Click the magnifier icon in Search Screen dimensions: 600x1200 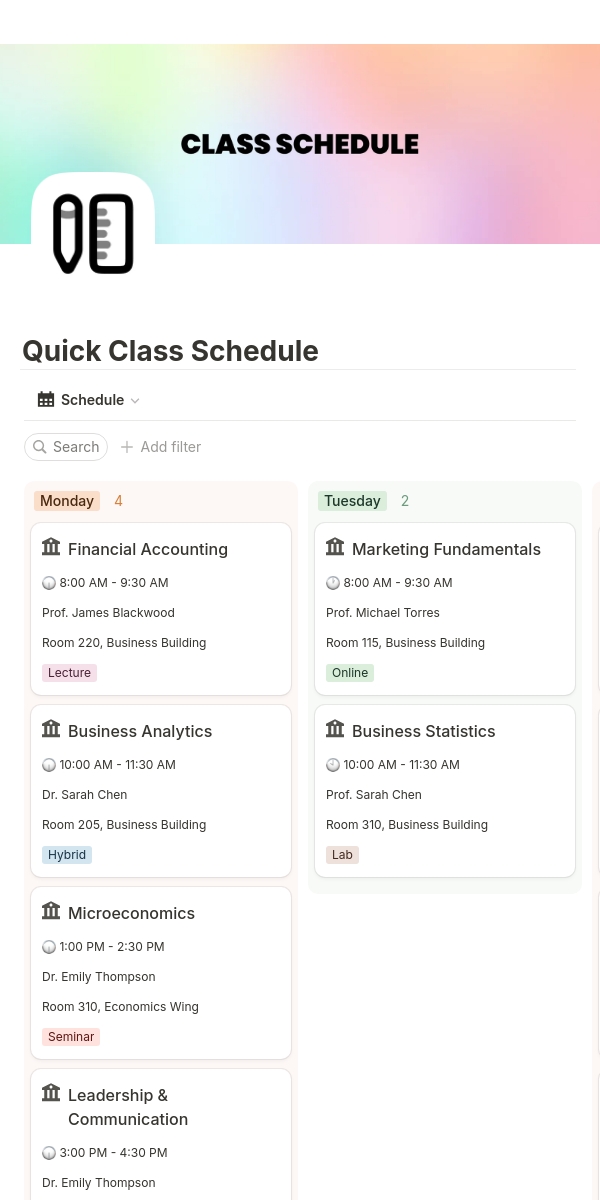40,447
